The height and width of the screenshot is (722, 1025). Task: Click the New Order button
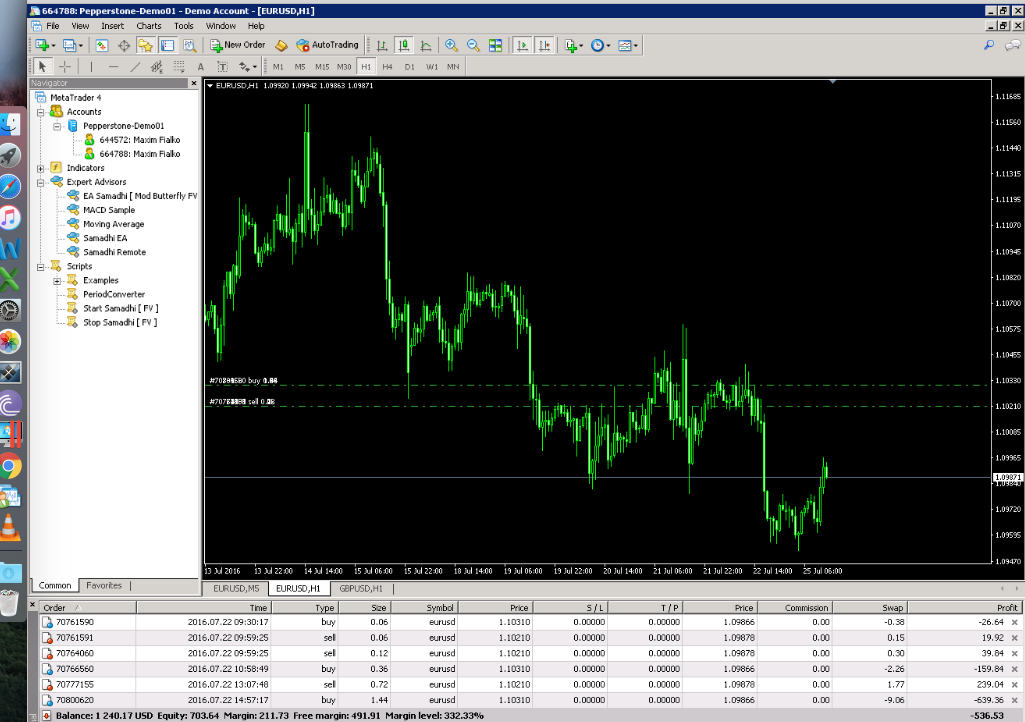pyautogui.click(x=238, y=45)
